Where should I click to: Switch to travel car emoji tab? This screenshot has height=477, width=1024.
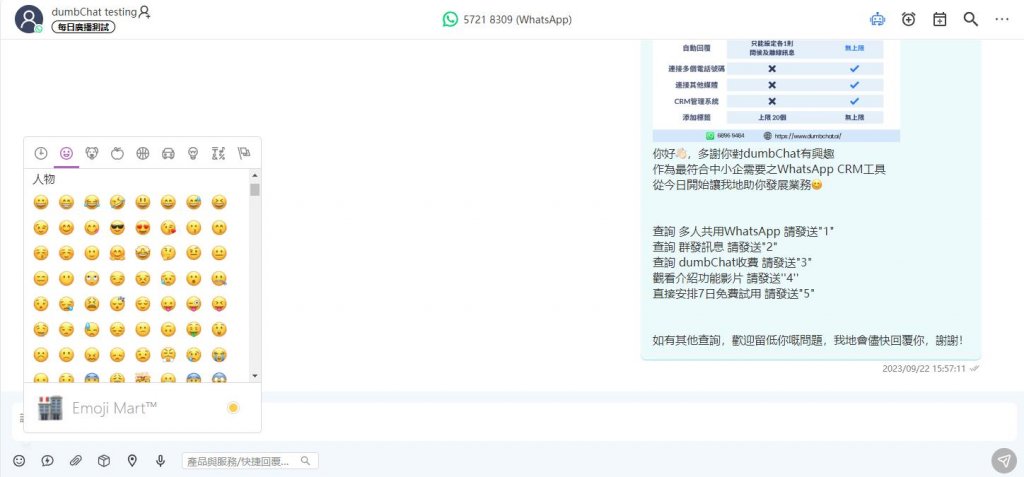pos(168,154)
